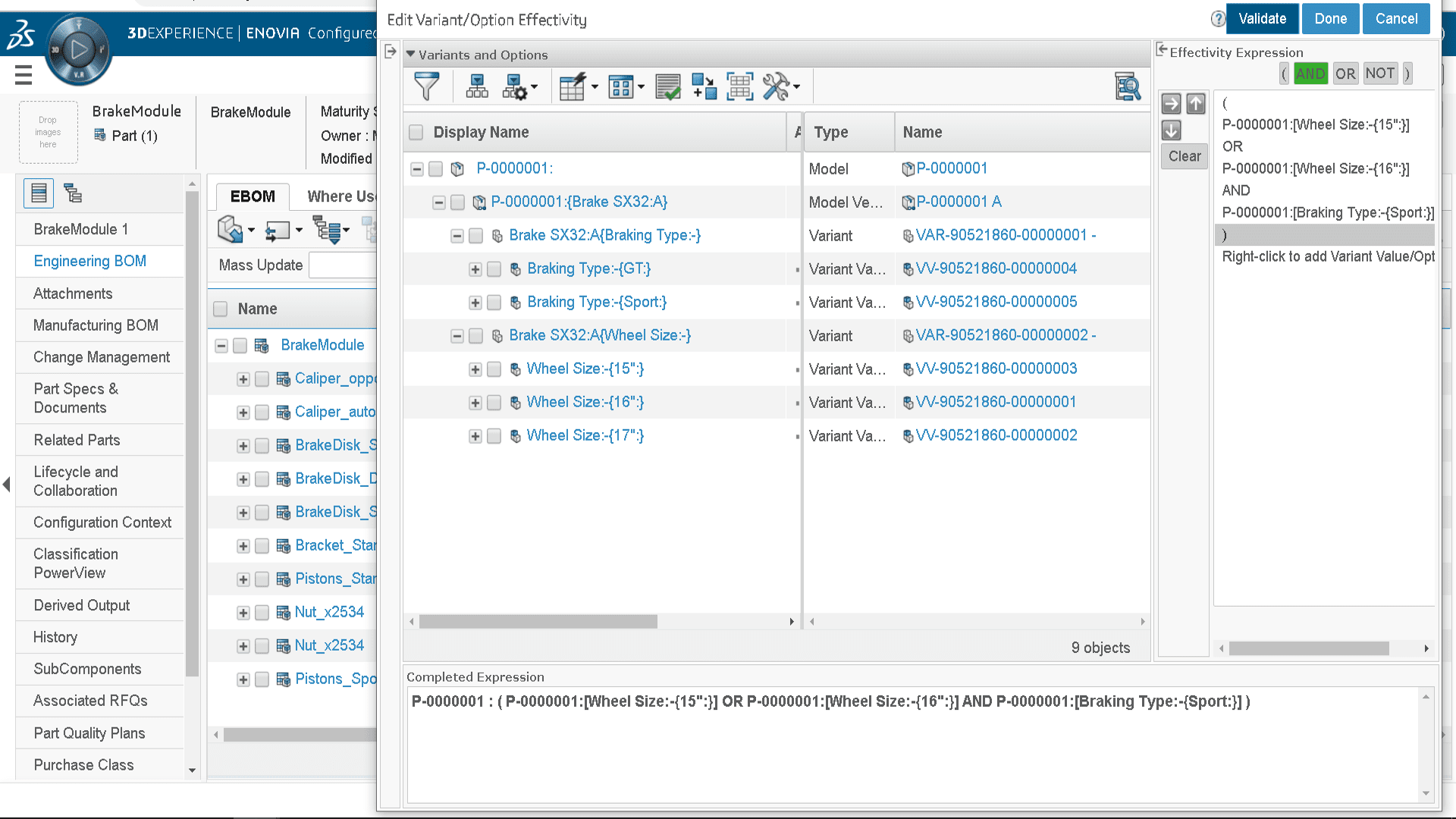Screen dimensions: 1456x819
Task: Click the wrench and screwdriver tools icon
Action: coord(776,86)
